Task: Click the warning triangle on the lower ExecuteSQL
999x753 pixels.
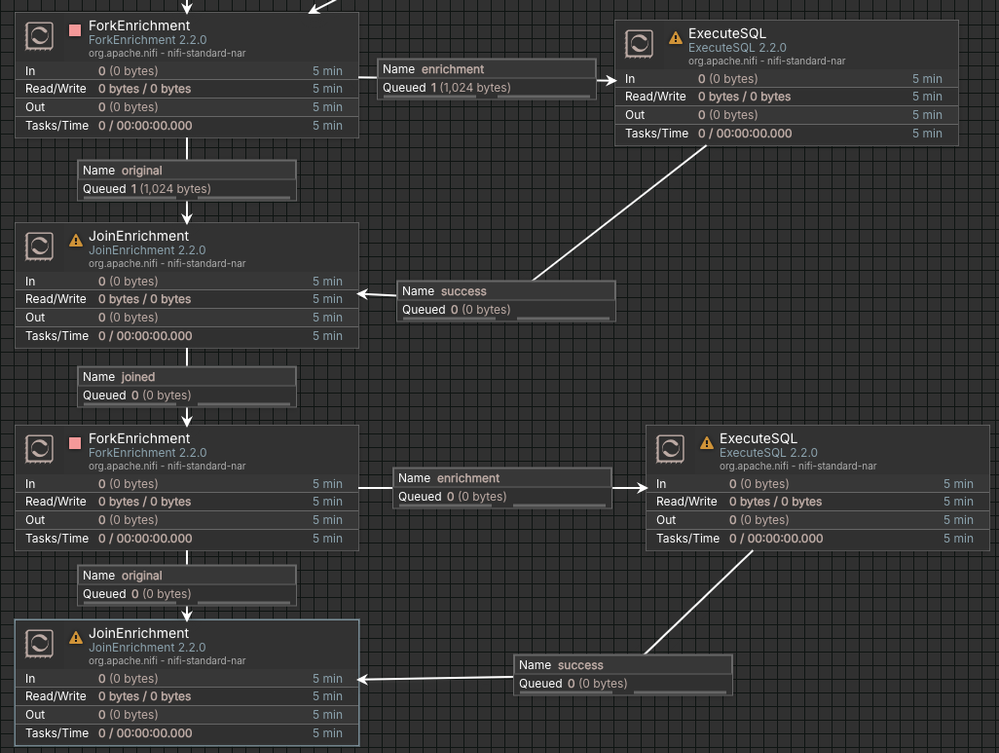Action: coord(707,443)
